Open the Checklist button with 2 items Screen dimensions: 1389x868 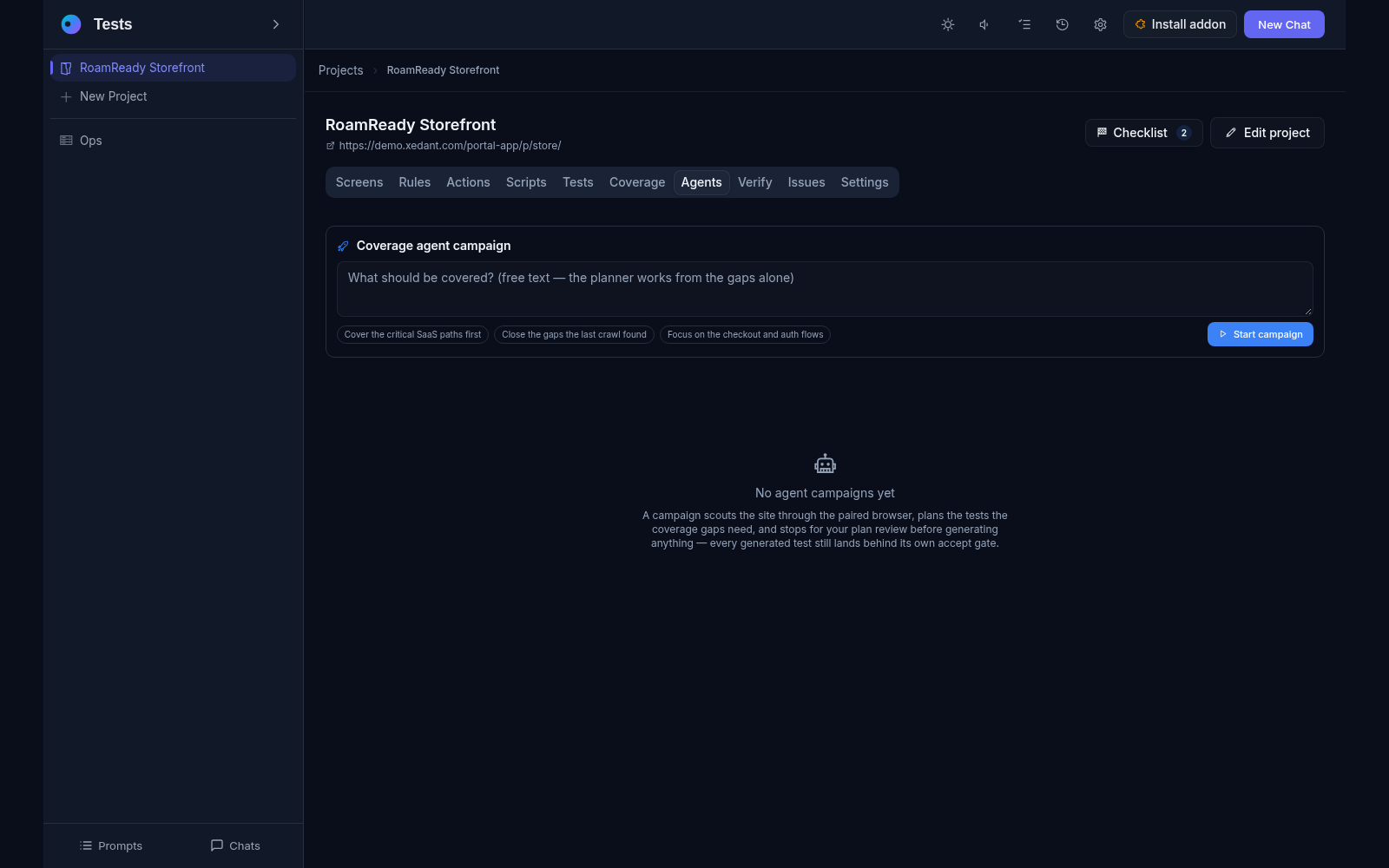[1143, 133]
